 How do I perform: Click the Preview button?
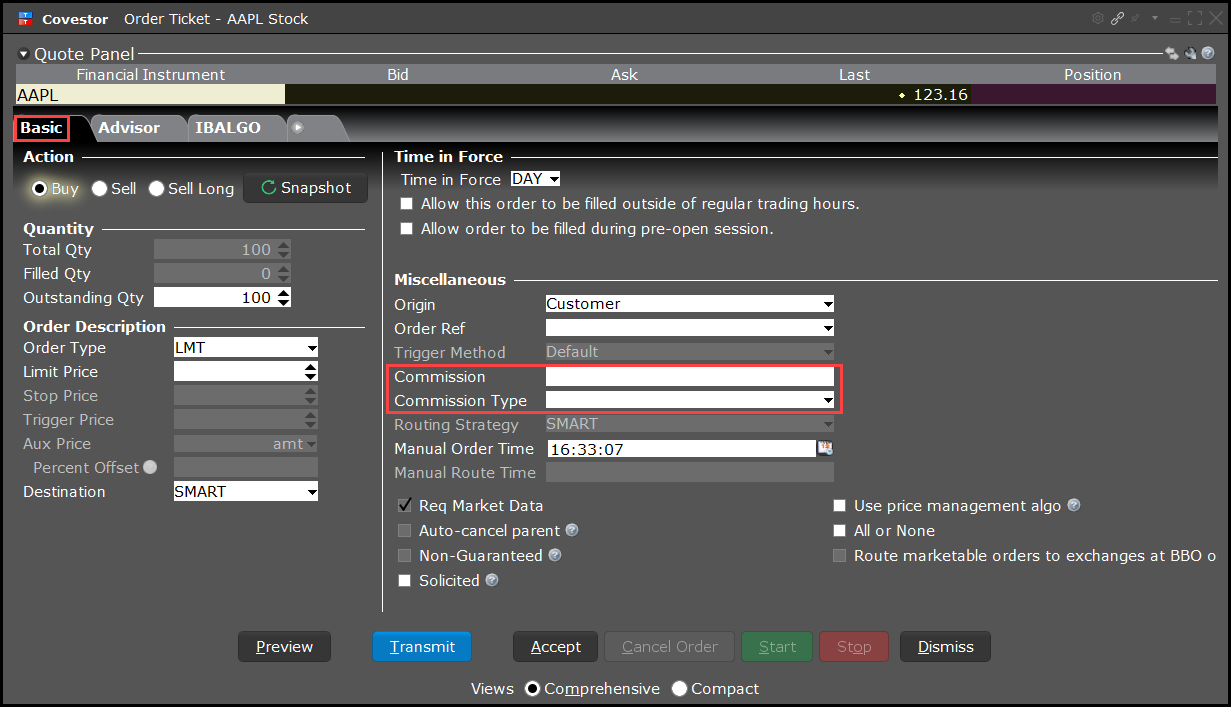284,647
